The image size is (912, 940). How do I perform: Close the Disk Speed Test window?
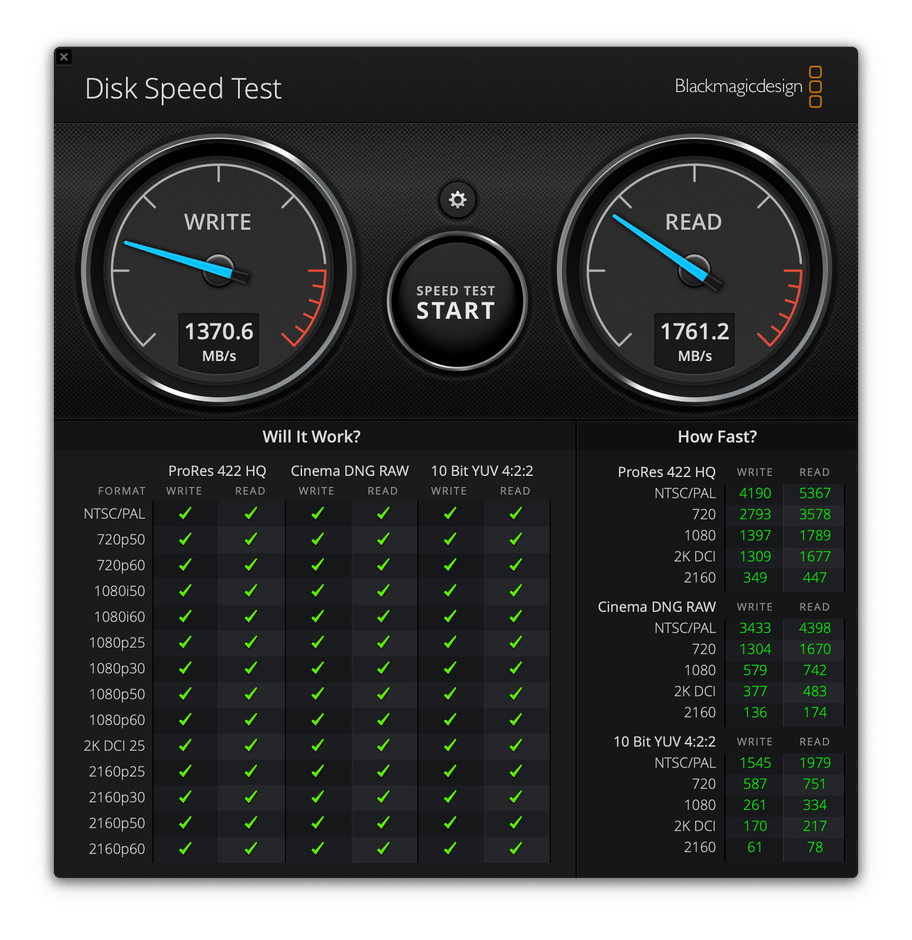(64, 57)
